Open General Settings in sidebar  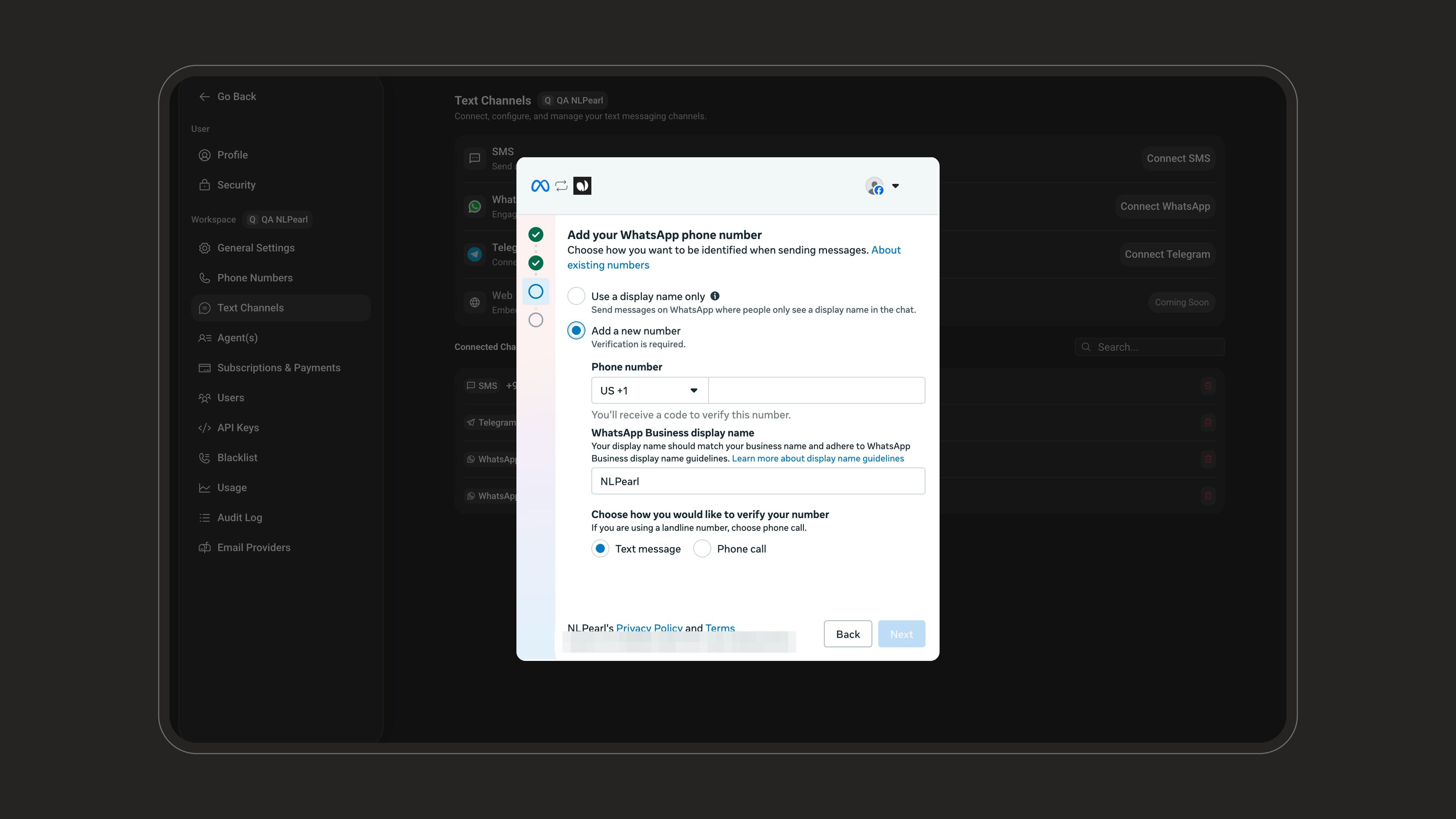point(281,248)
